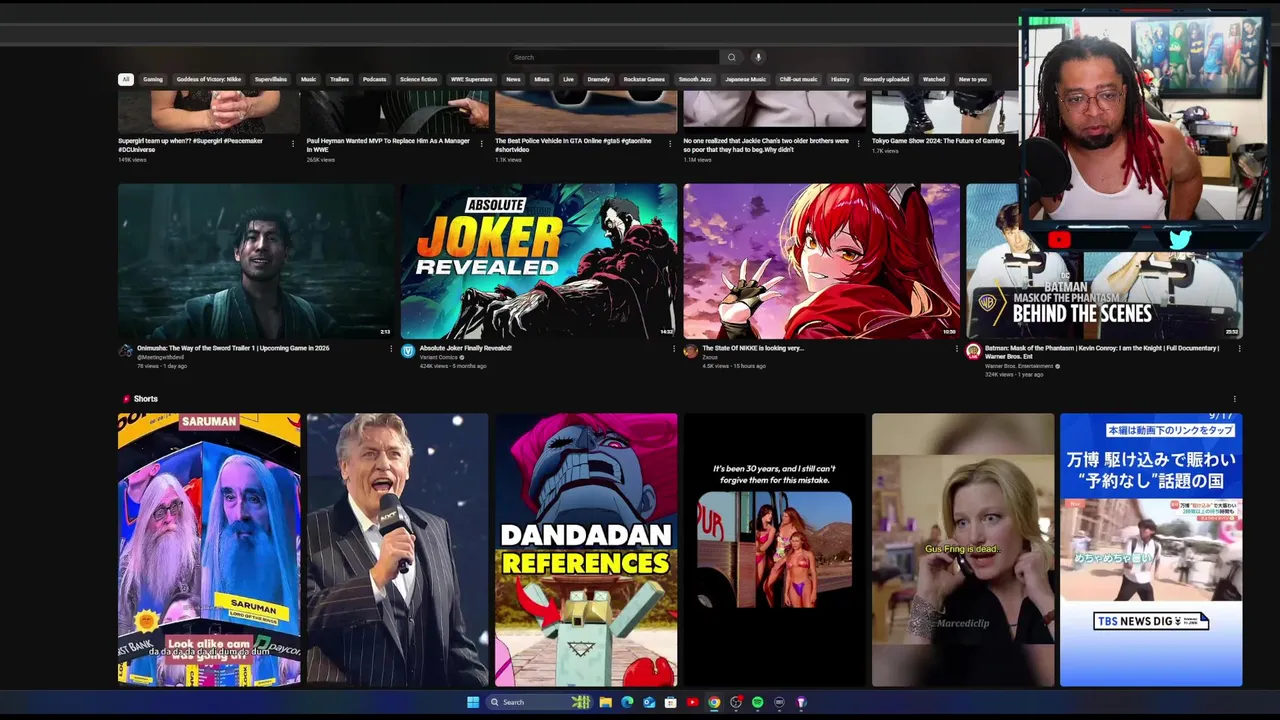Play the State Of NIKKE anime thumbnail
The height and width of the screenshot is (720, 1280).
point(822,261)
